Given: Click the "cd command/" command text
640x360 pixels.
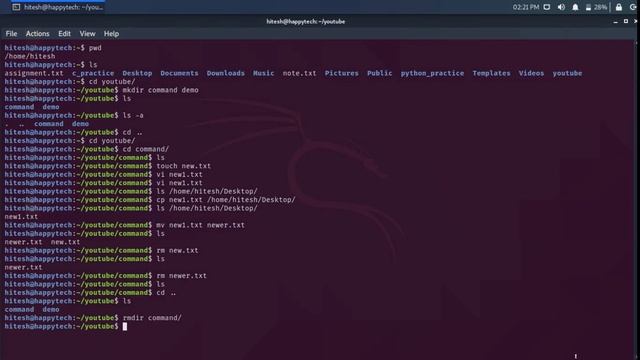Looking at the screenshot, I should [146, 149].
